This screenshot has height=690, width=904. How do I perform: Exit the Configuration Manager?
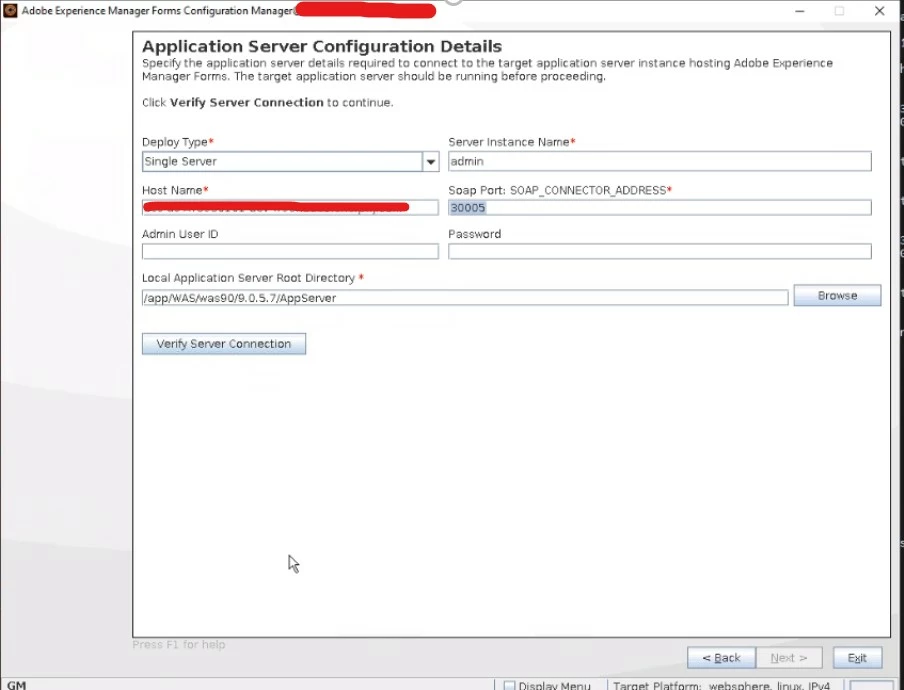(x=857, y=658)
